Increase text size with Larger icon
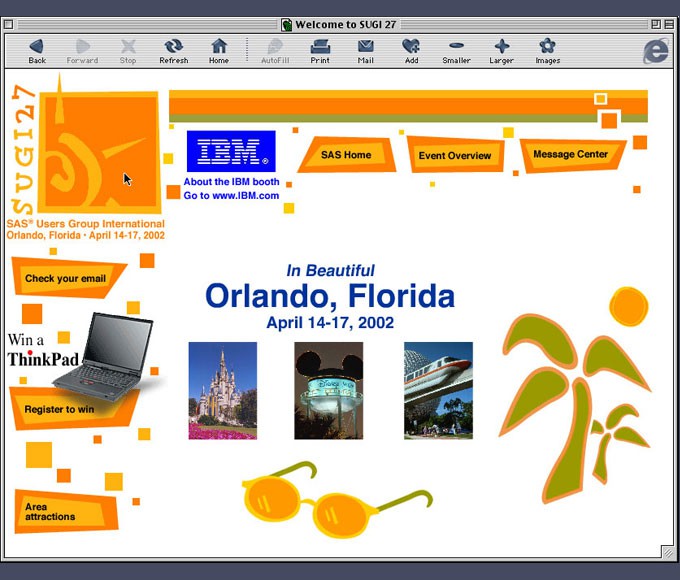 point(501,47)
